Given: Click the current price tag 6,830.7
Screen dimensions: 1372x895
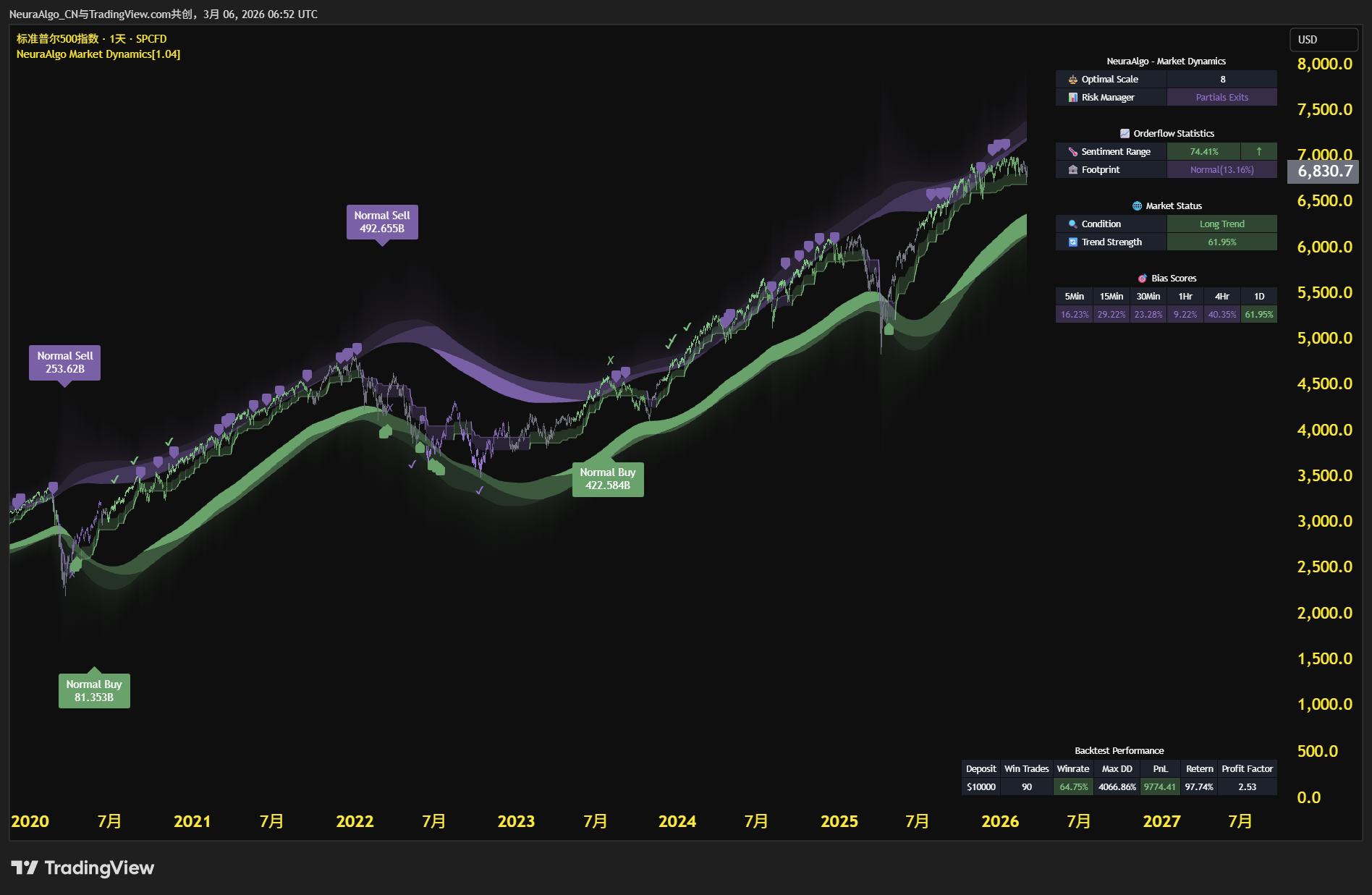Looking at the screenshot, I should (x=1324, y=171).
